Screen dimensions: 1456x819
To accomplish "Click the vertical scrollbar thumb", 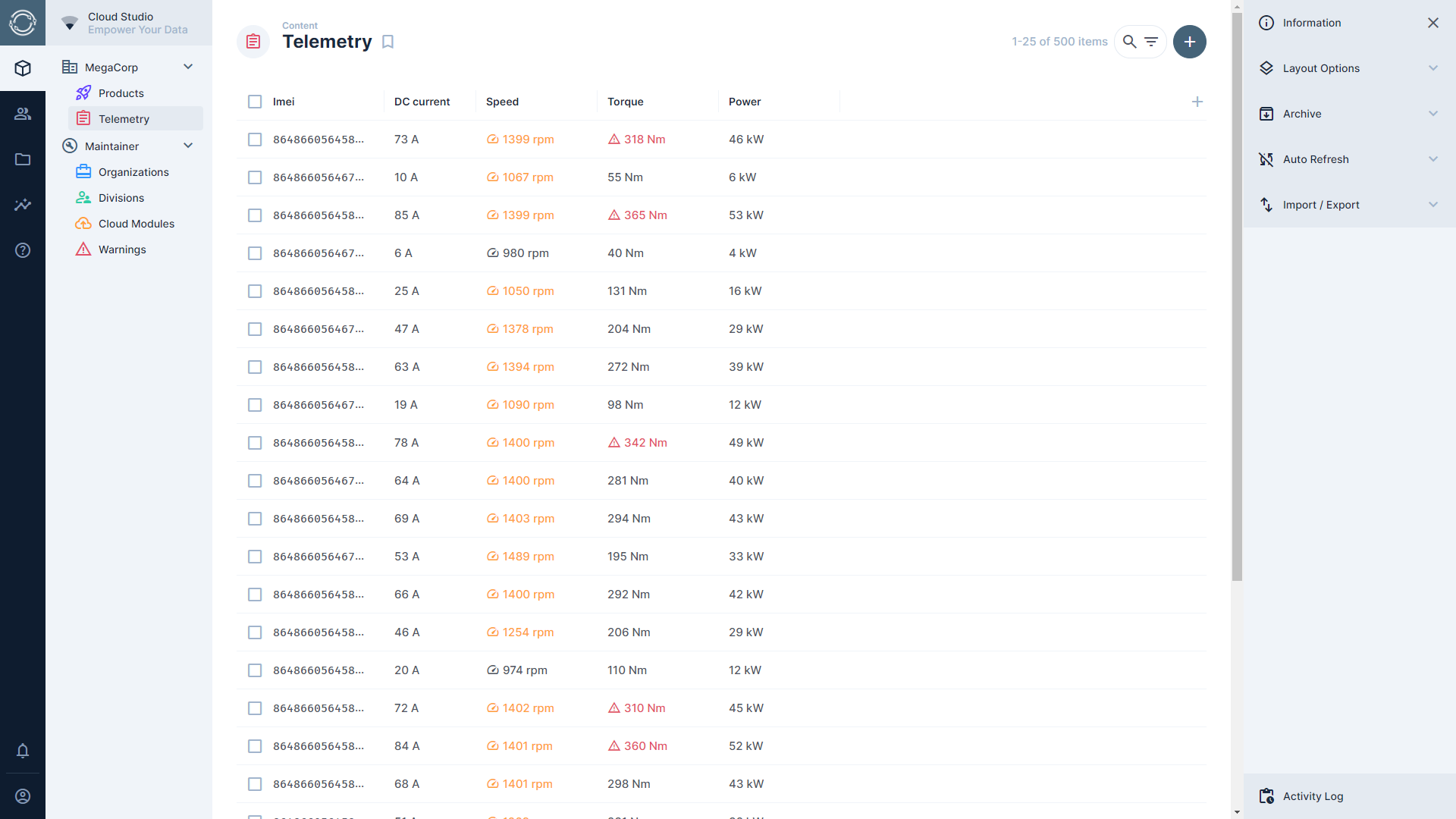I will pos(1237,297).
